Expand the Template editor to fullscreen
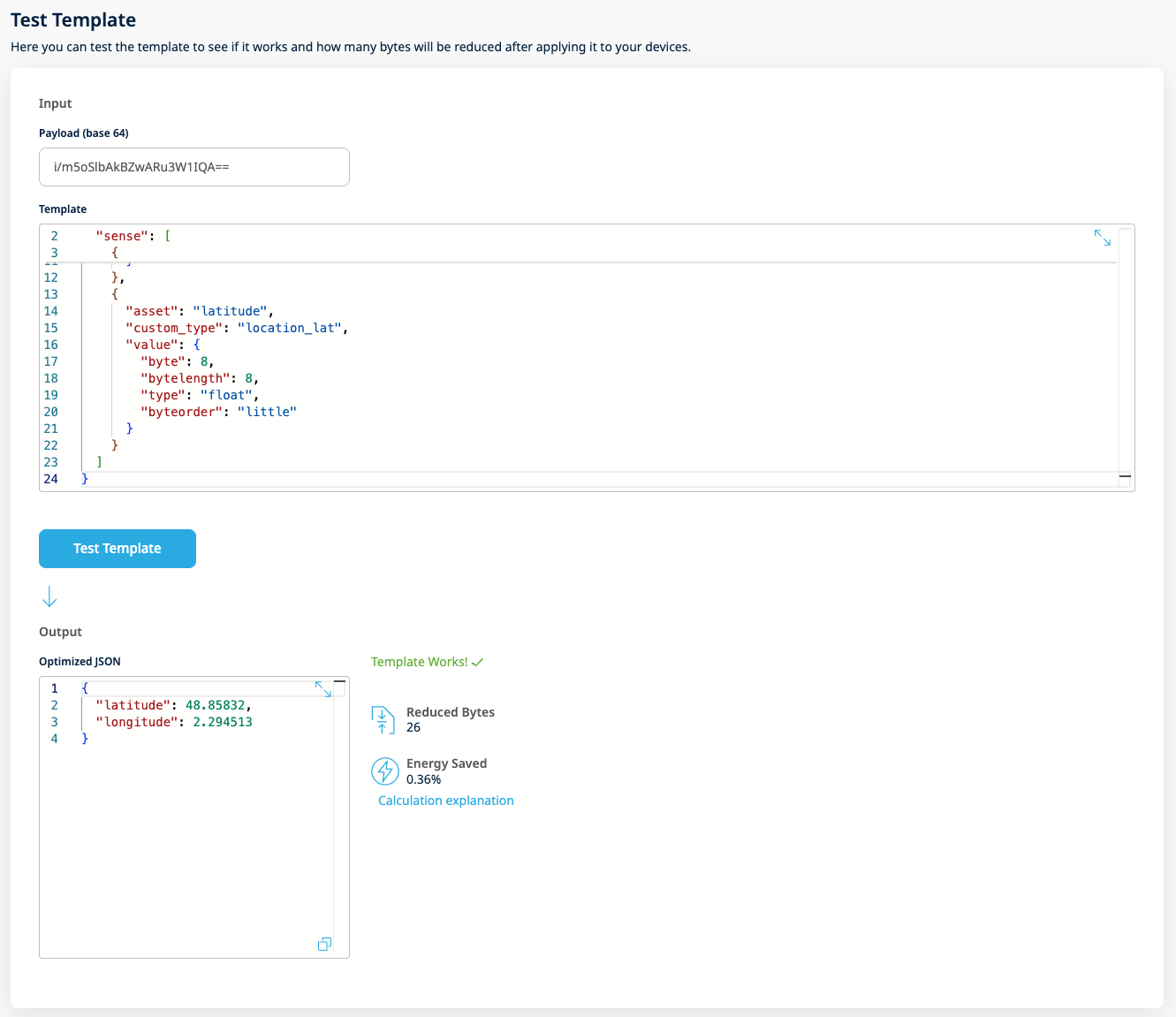The width and height of the screenshot is (1176, 1017). (1102, 238)
